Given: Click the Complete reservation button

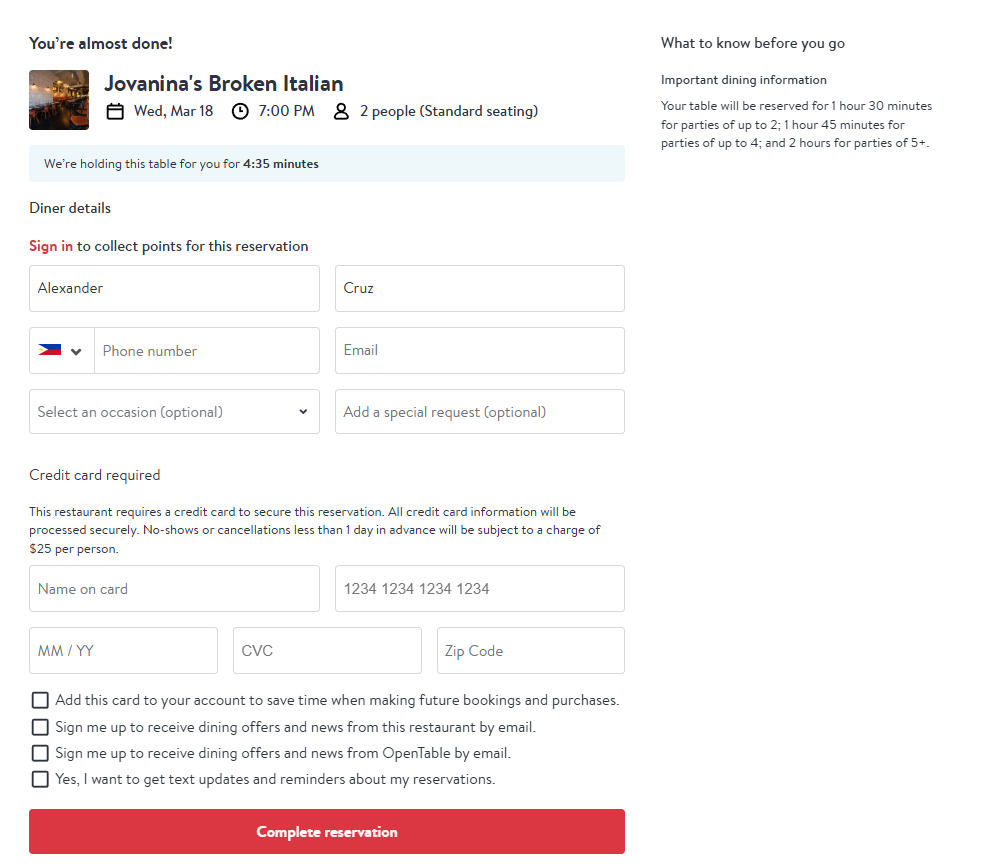Looking at the screenshot, I should 327,832.
